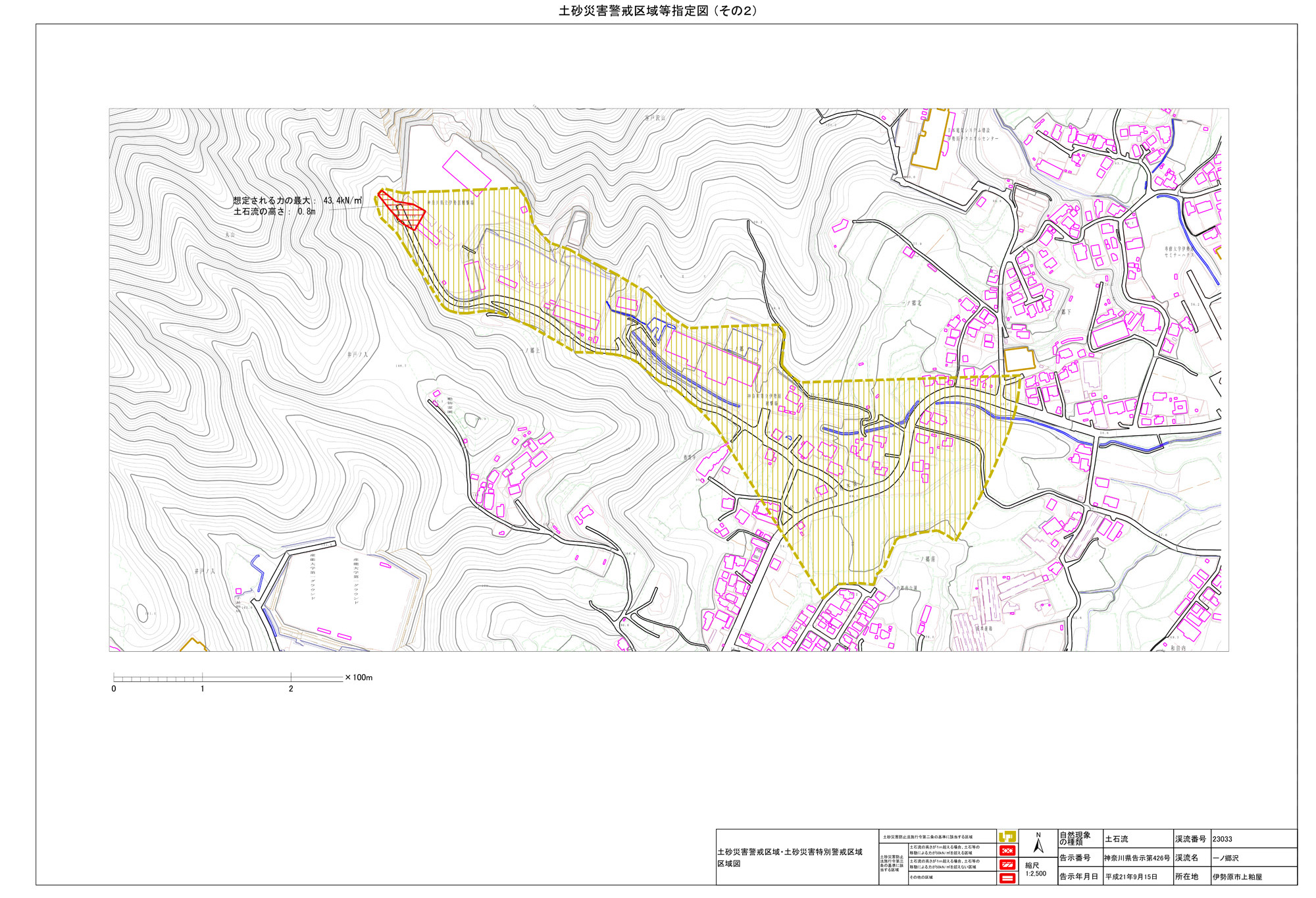Screen dimensions: 1316x898
Task: Click the red diagonal-striped legend symbol
Action: [x=1007, y=864]
